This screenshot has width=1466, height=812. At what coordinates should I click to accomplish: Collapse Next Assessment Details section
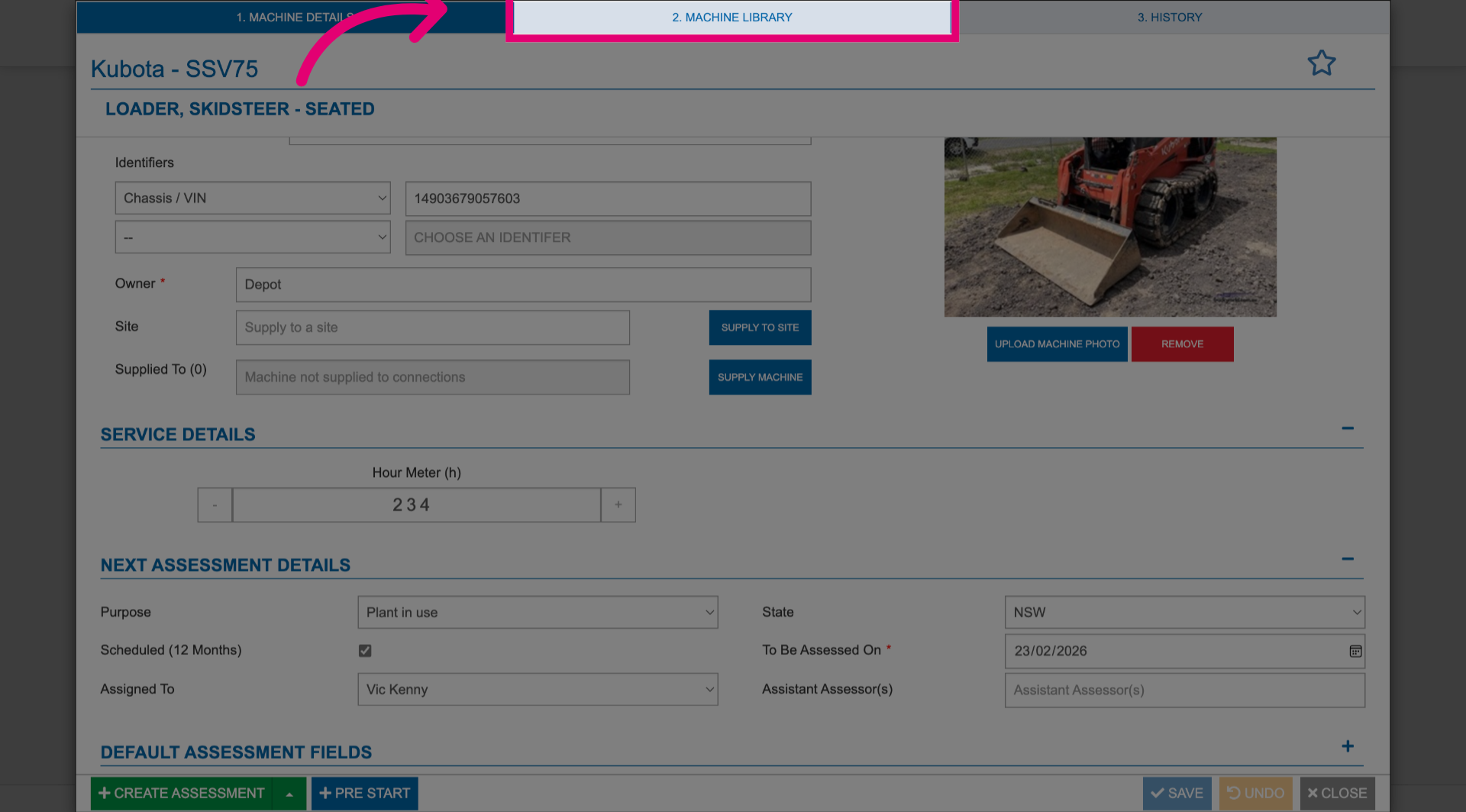coord(1348,559)
